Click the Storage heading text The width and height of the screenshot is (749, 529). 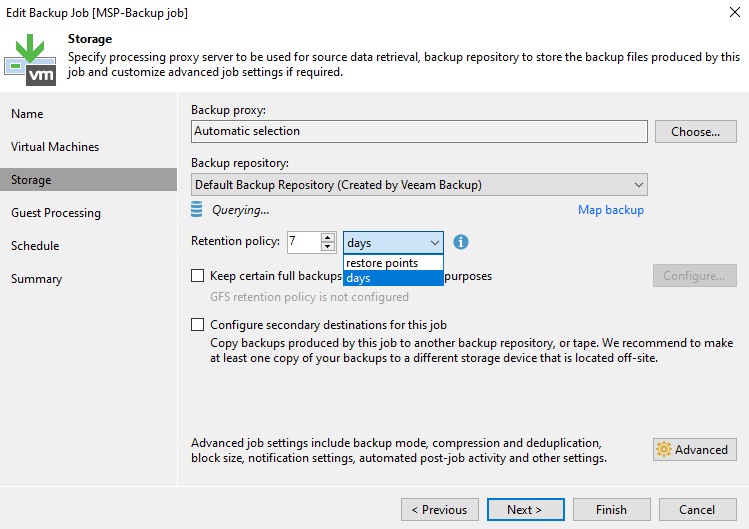[90, 39]
